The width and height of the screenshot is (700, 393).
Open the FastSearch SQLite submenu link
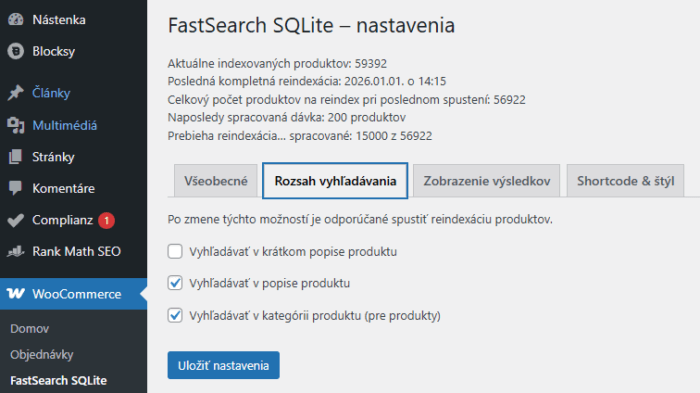coord(58,380)
